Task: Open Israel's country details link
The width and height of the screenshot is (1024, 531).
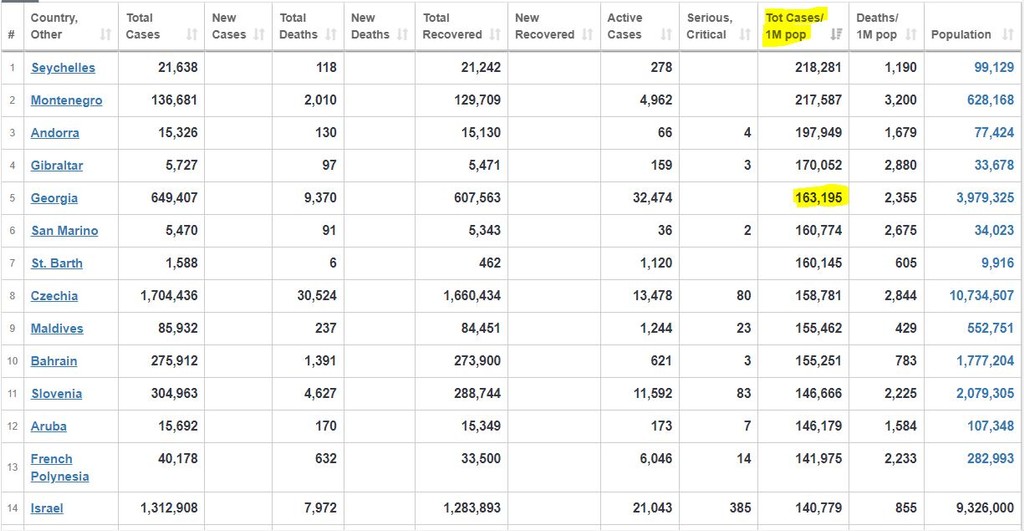Action: [x=47, y=508]
